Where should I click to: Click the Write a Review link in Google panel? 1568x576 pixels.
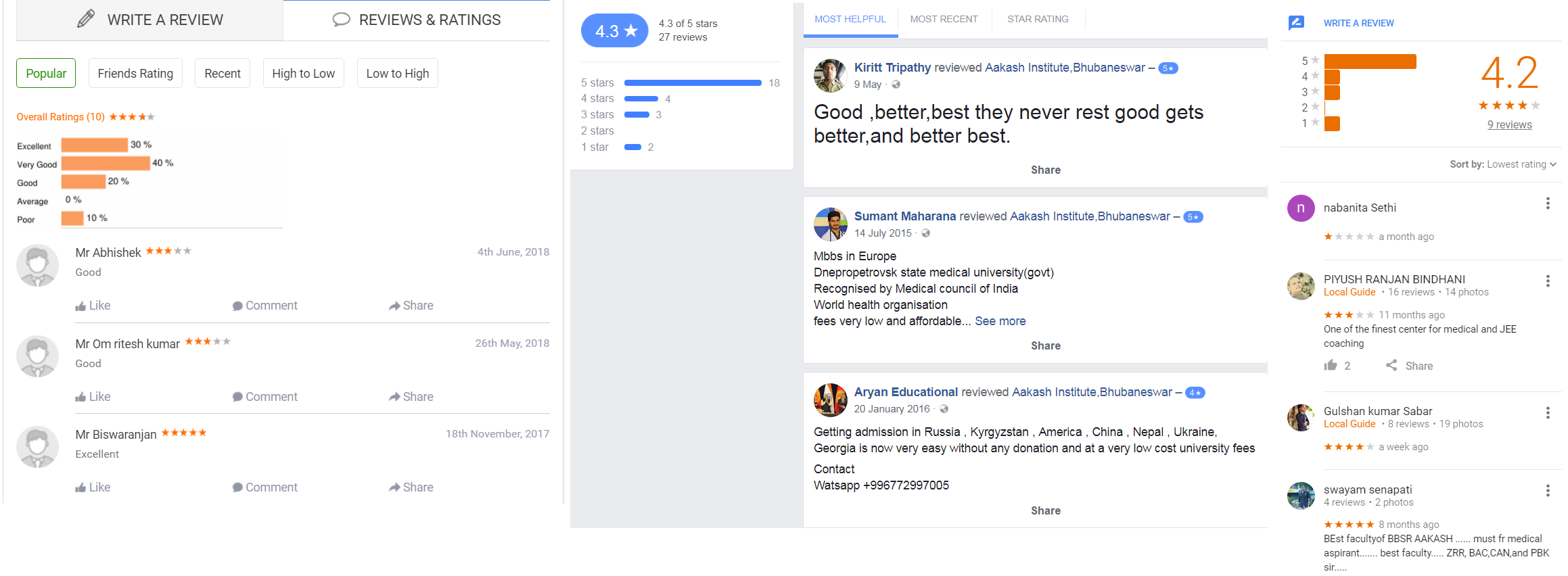coord(1359,23)
